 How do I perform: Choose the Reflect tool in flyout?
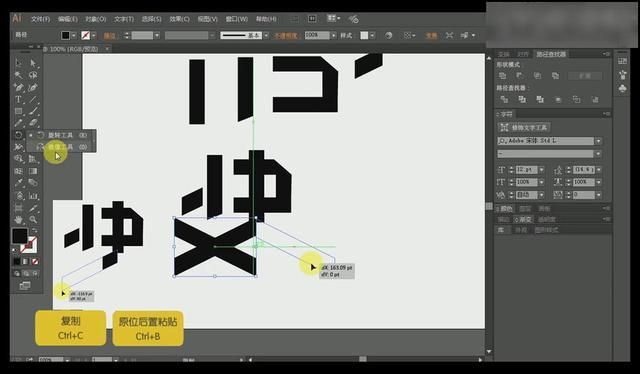(61, 147)
